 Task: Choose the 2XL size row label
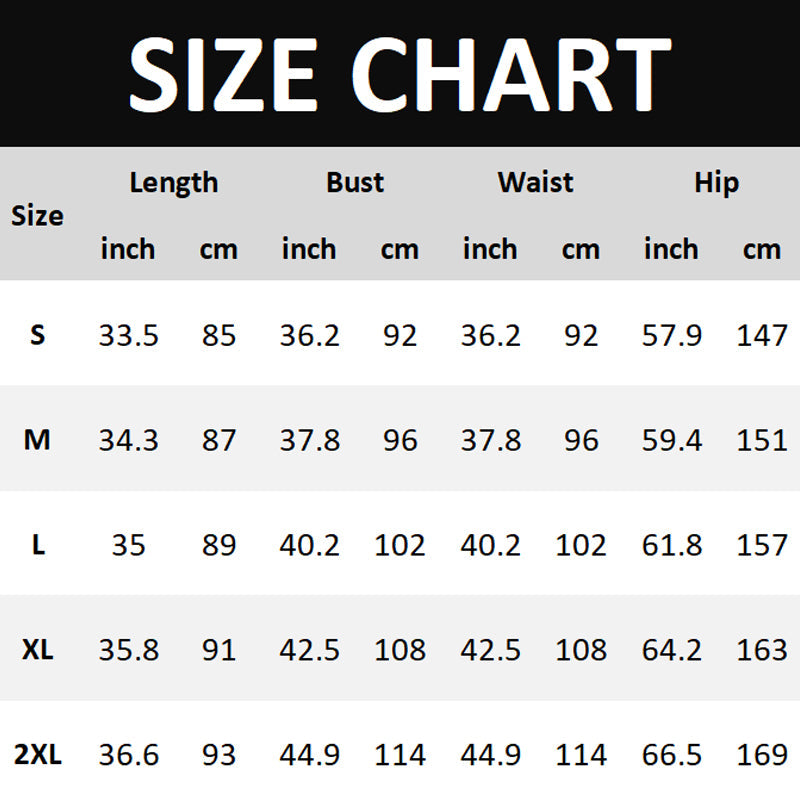37,755
